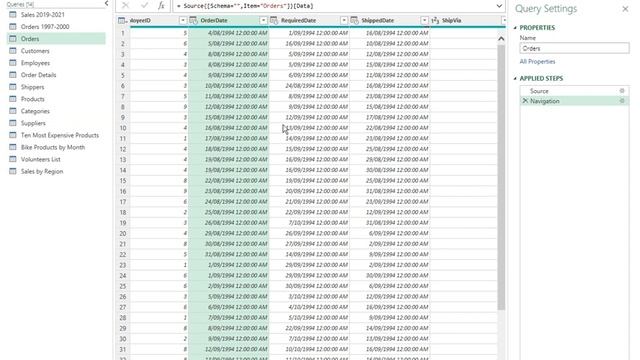Screen dimensions: 640x360
Task: Open the Source step settings gear
Action: (622, 91)
